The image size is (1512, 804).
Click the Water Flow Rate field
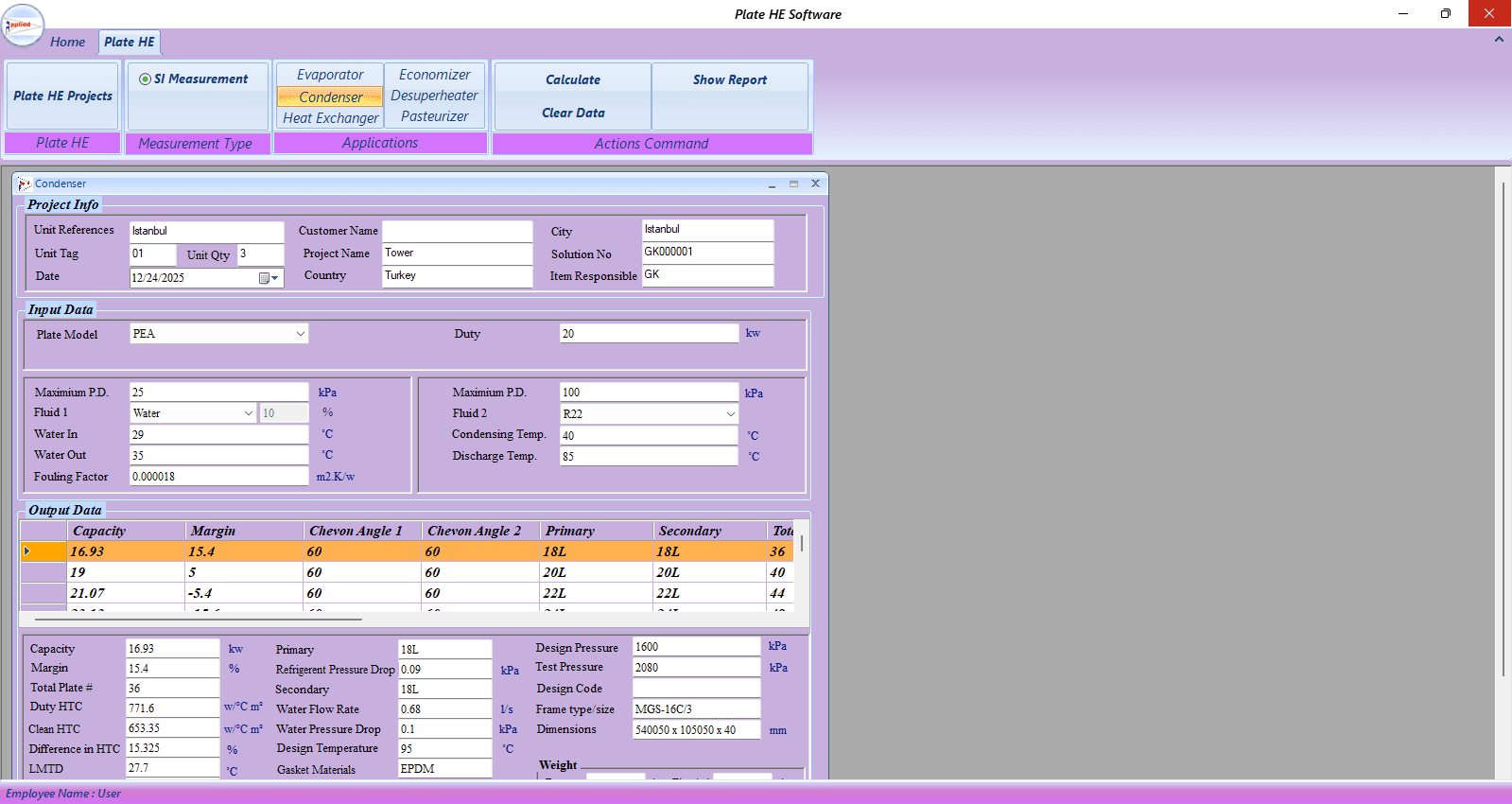444,709
